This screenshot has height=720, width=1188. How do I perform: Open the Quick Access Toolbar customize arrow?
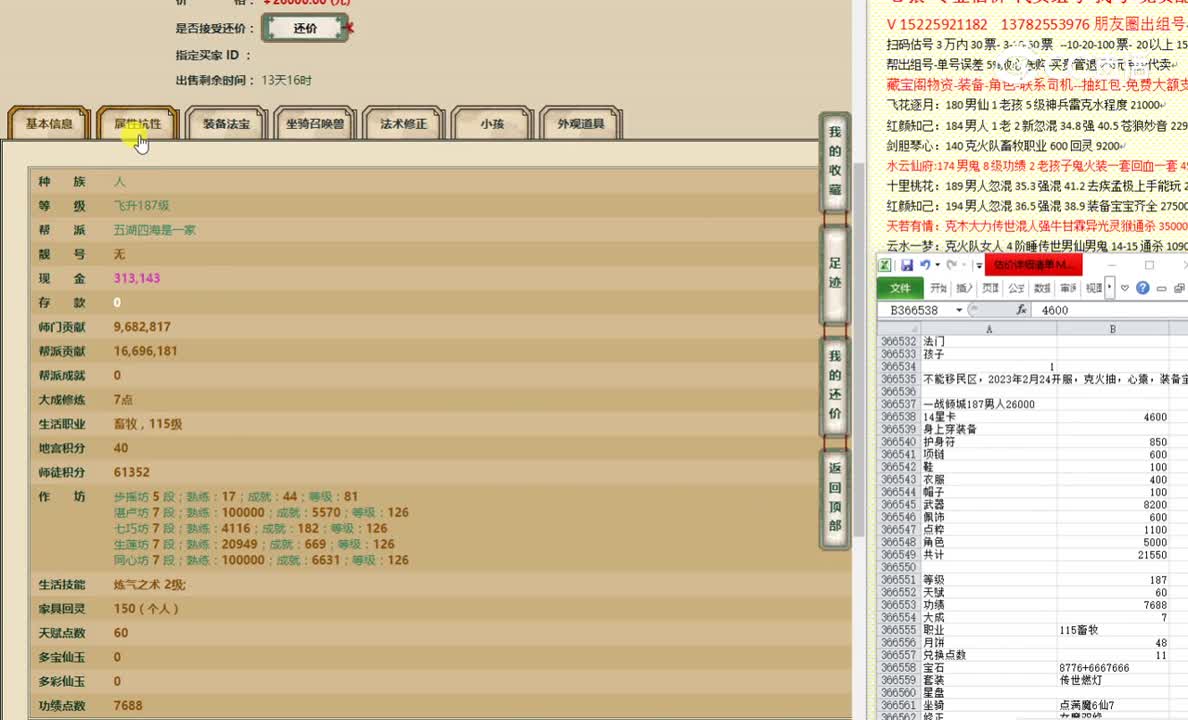click(x=979, y=266)
